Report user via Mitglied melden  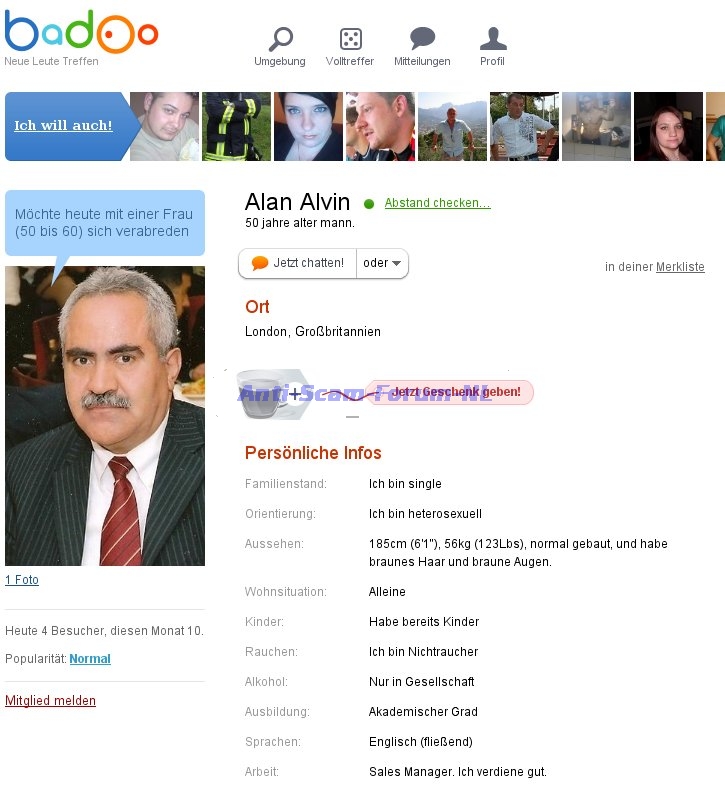(50, 700)
